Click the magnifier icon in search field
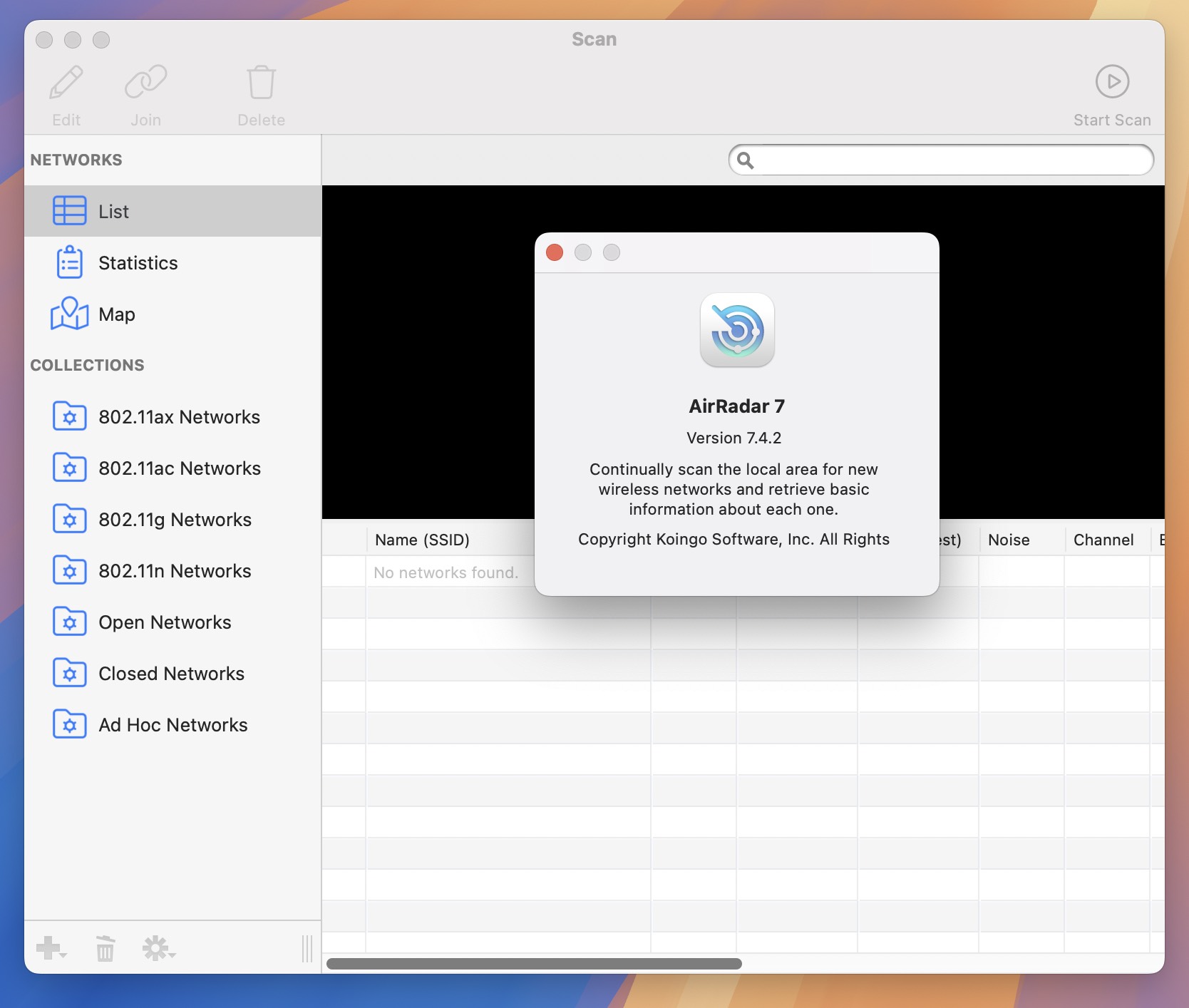 tap(746, 160)
